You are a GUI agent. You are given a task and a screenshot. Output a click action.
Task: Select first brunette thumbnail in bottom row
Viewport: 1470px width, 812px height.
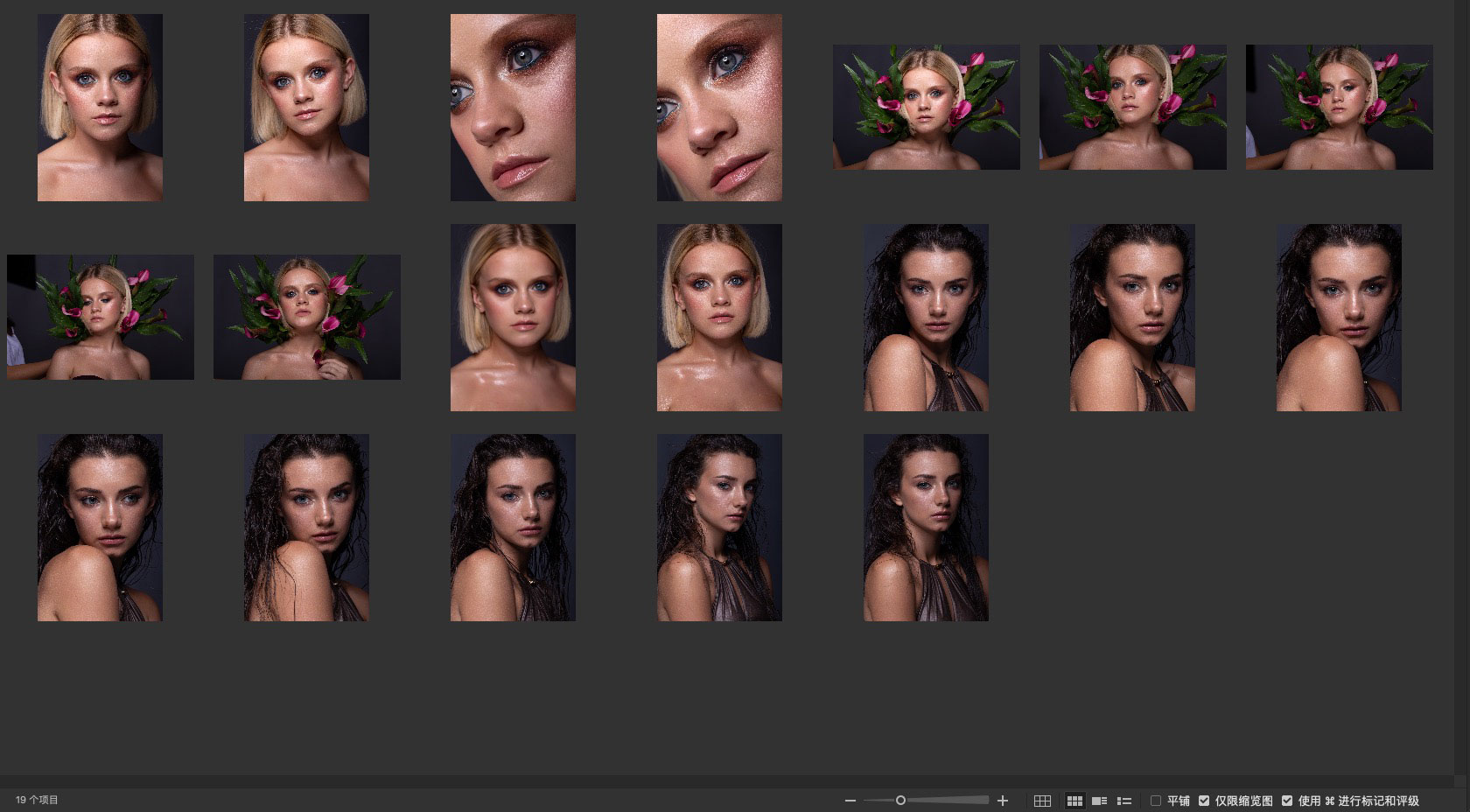pos(100,528)
